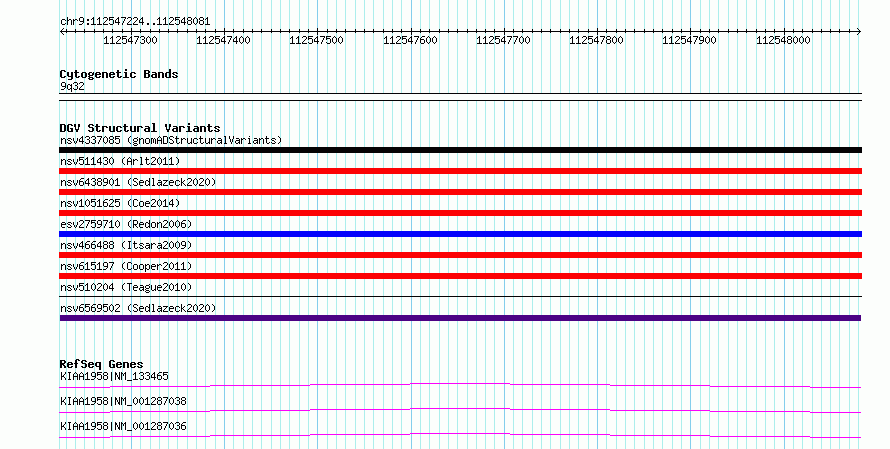Viewport: 890px width, 449px height.
Task: Click ruler position 112547400
Action: 224,40
